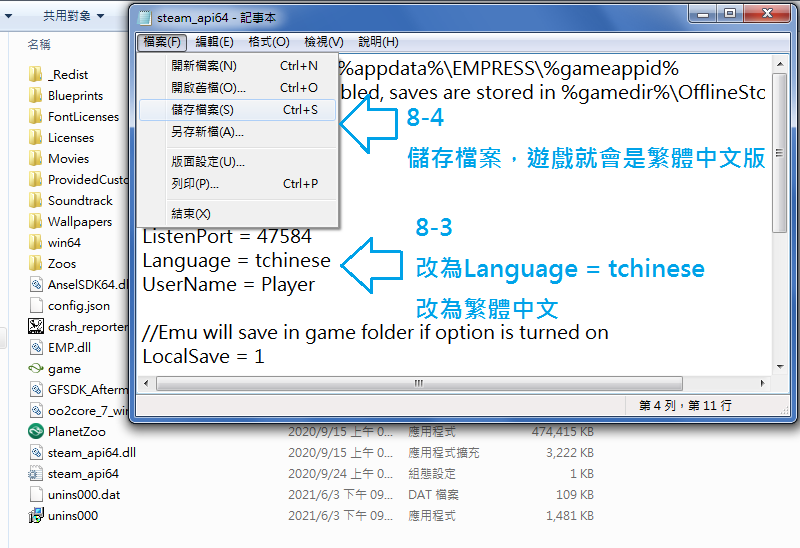
Task: Choose 版面設定(U)... from the File menu
Action: (x=237, y=162)
